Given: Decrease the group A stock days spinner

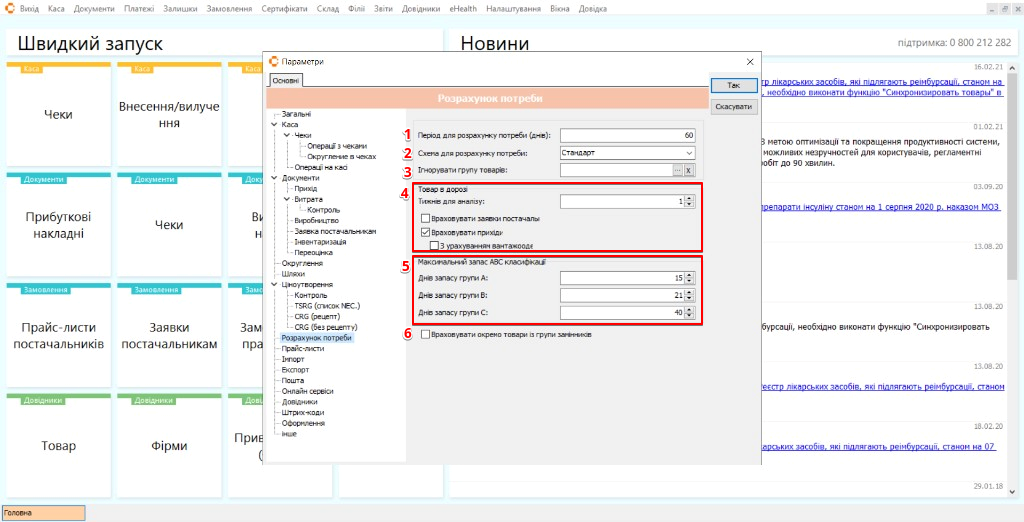Looking at the screenshot, I should click(x=689, y=281).
